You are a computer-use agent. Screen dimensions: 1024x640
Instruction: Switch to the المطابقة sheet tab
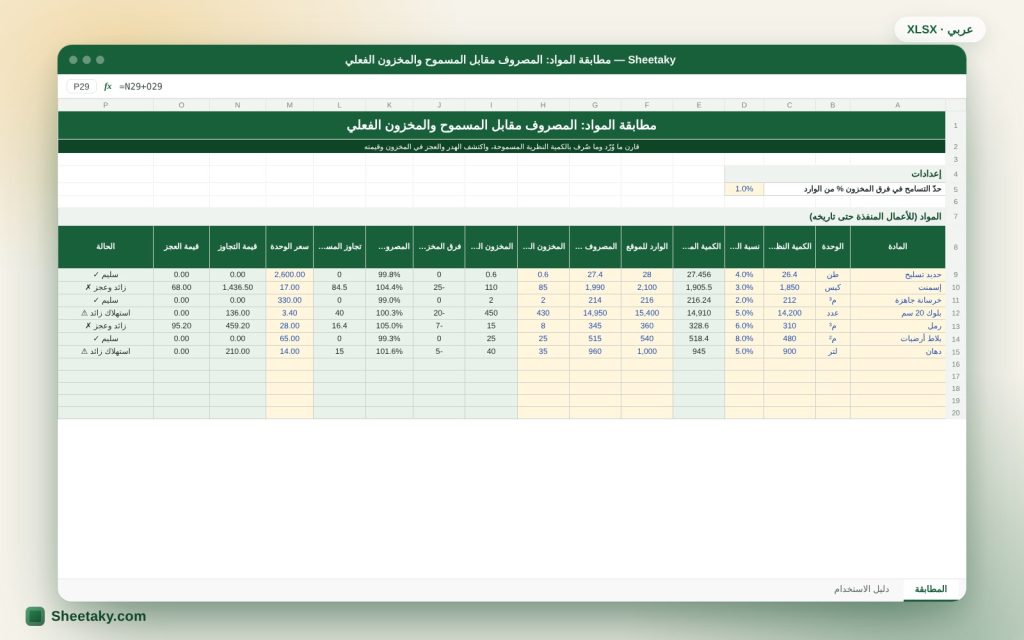tap(931, 589)
